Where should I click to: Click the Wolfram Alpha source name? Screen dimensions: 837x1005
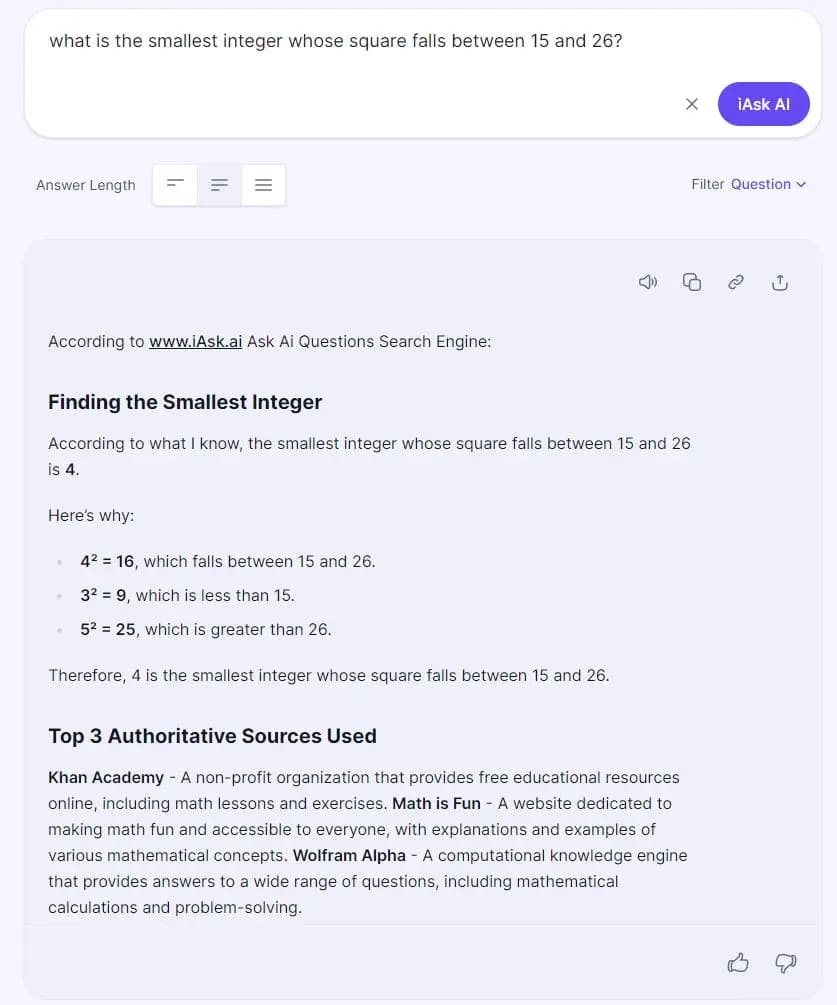(x=349, y=855)
